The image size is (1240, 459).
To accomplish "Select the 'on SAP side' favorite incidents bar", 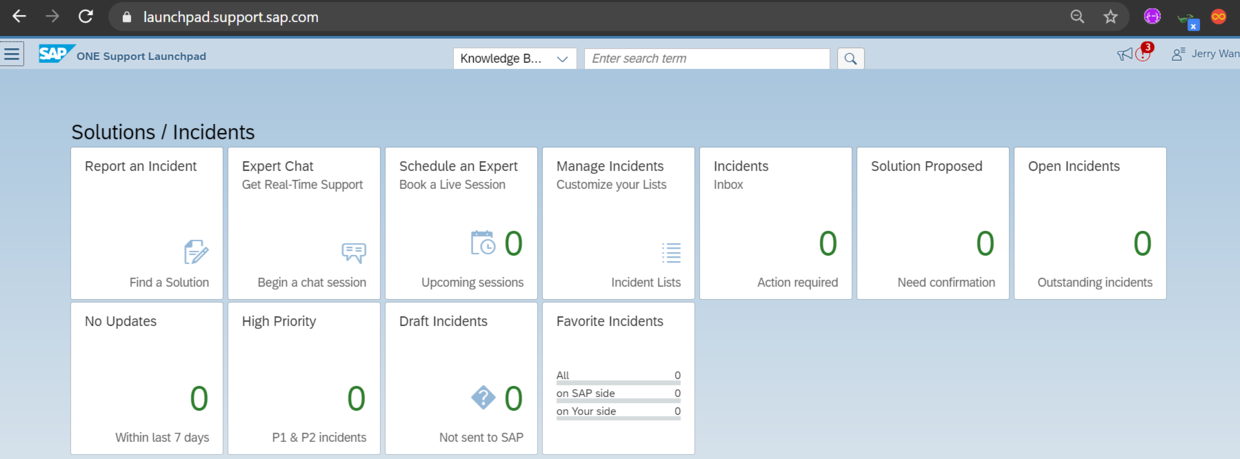I will (618, 396).
